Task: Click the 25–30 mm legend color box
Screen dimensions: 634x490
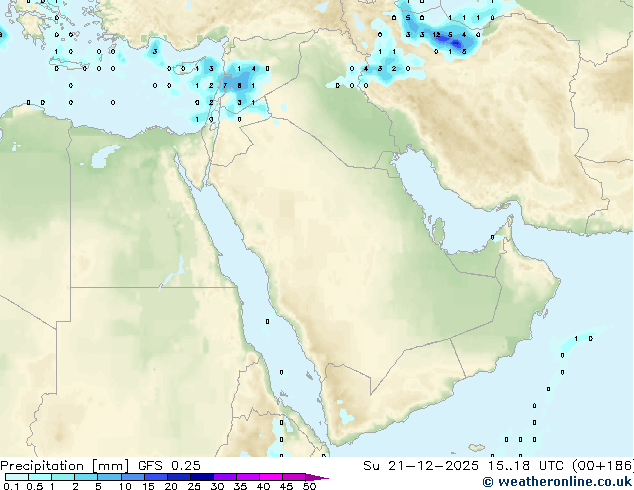Action: point(201,477)
